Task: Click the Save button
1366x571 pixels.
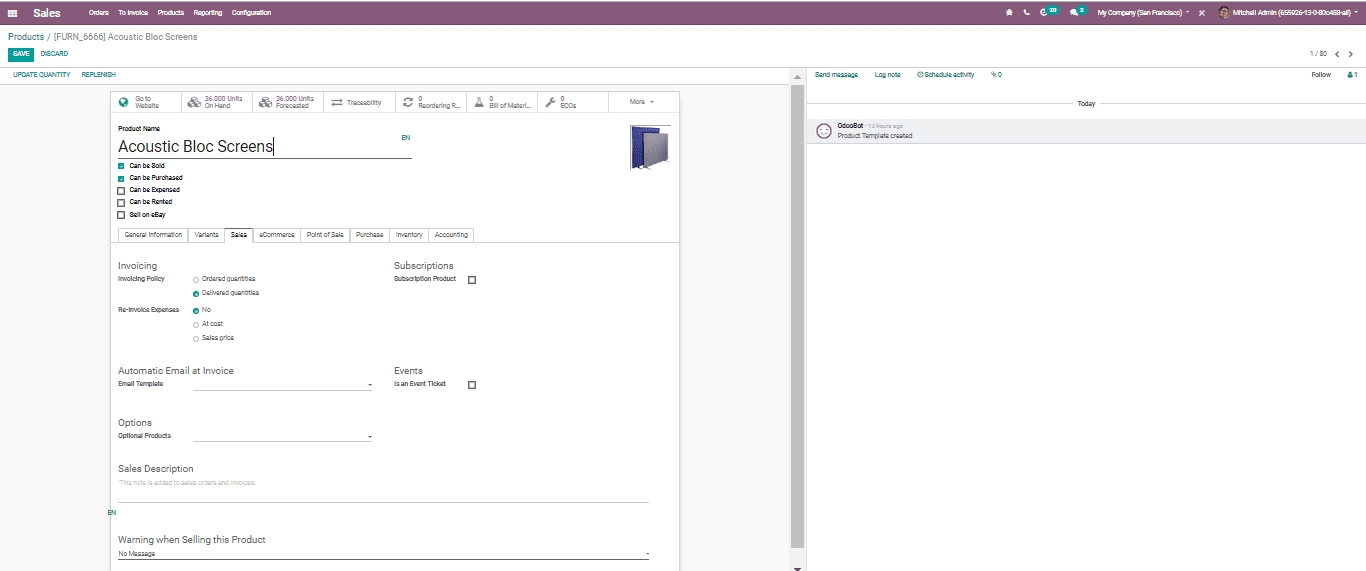Action: (x=21, y=54)
